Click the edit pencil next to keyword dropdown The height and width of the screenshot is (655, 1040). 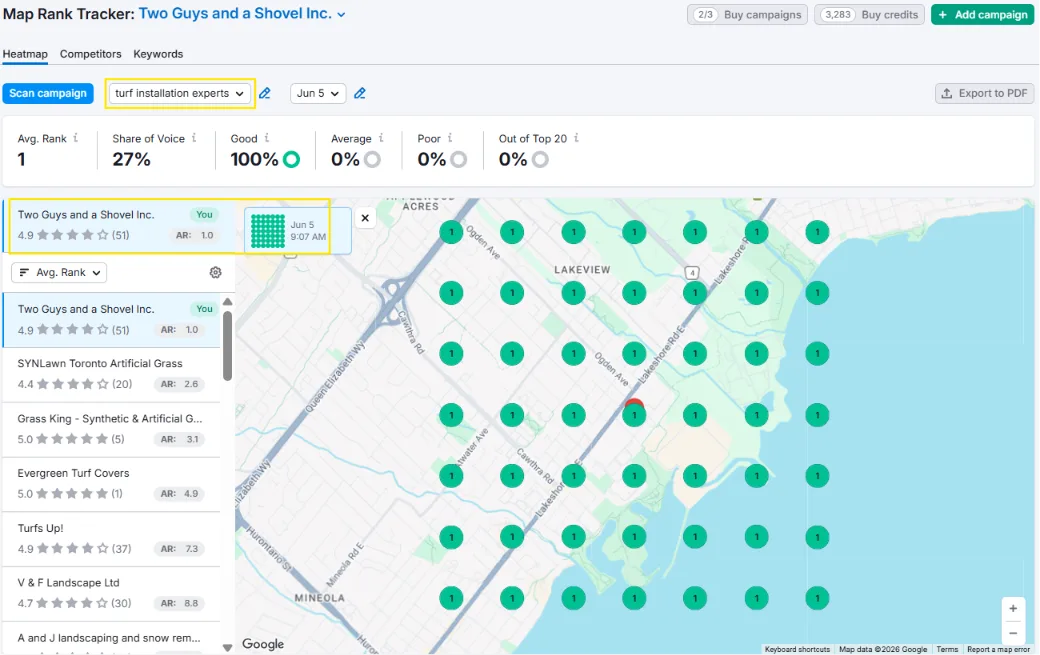pos(265,93)
